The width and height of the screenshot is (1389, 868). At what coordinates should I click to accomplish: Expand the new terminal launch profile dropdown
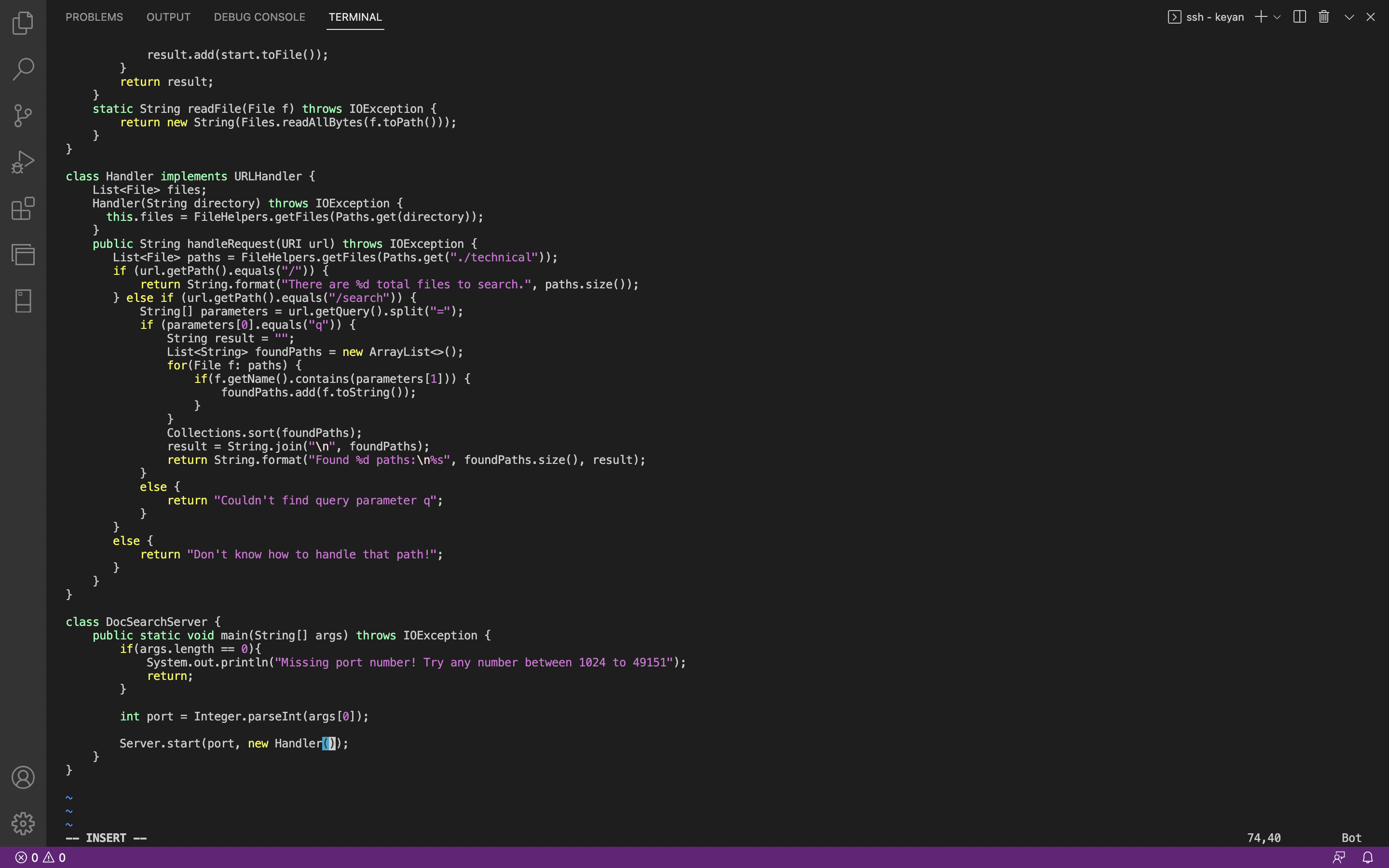point(1277,17)
